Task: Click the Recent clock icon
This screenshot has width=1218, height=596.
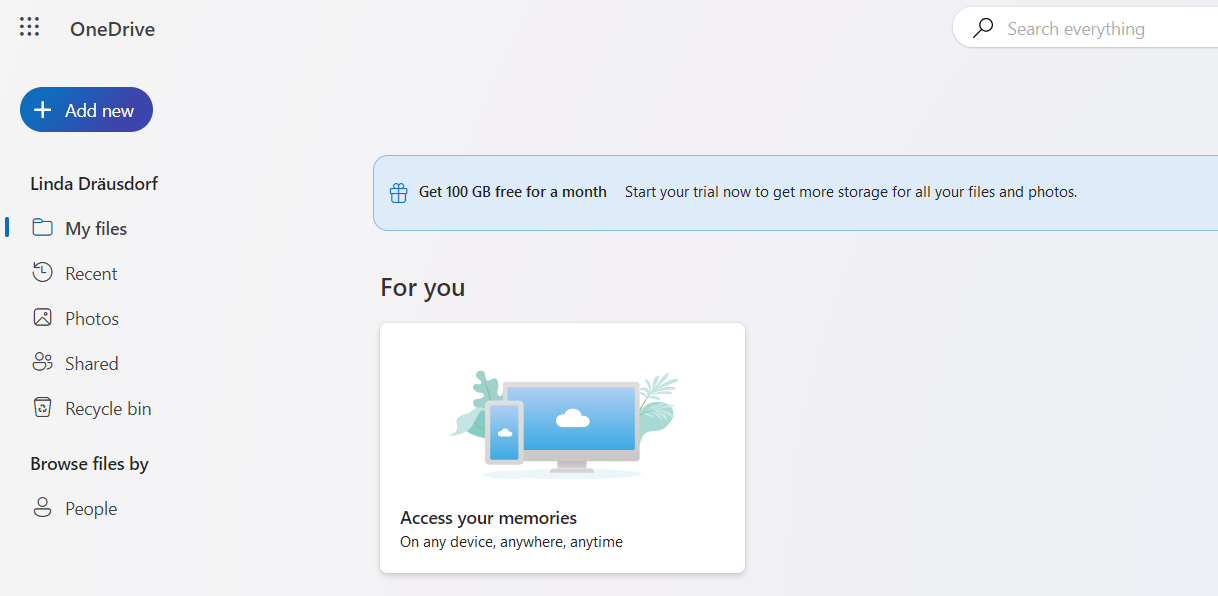Action: (42, 272)
